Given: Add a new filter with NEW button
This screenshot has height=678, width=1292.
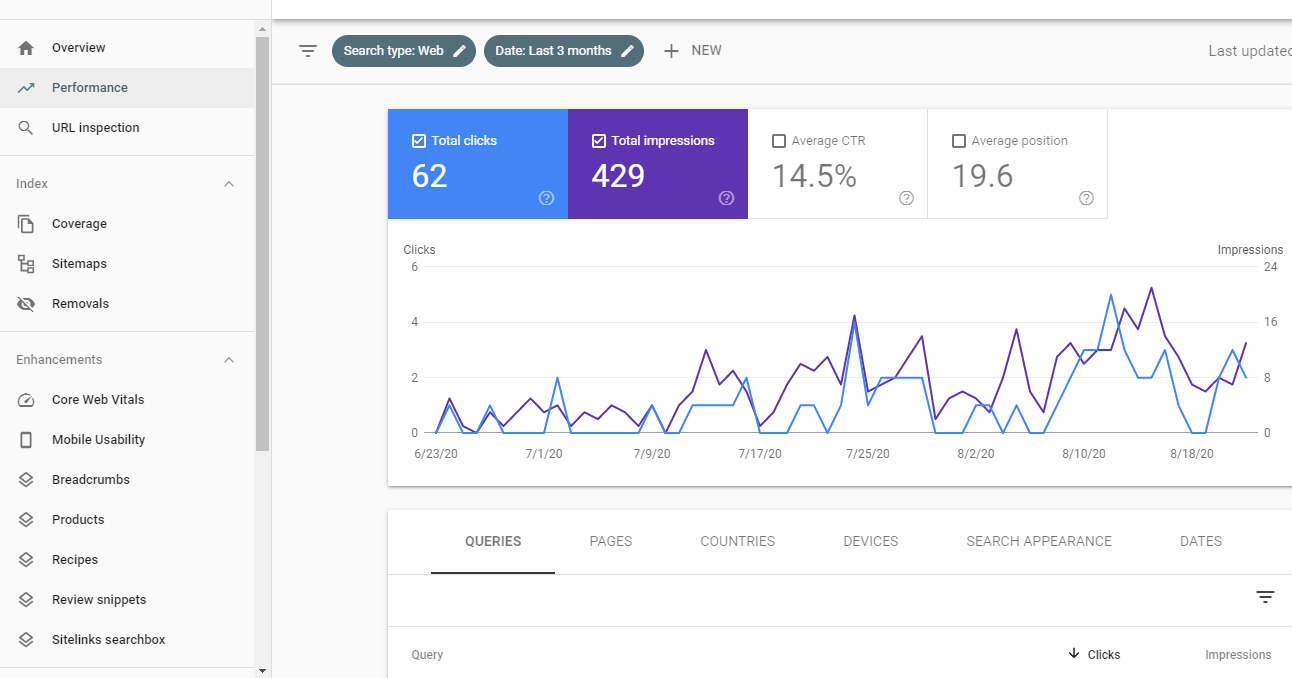Looking at the screenshot, I should [692, 51].
